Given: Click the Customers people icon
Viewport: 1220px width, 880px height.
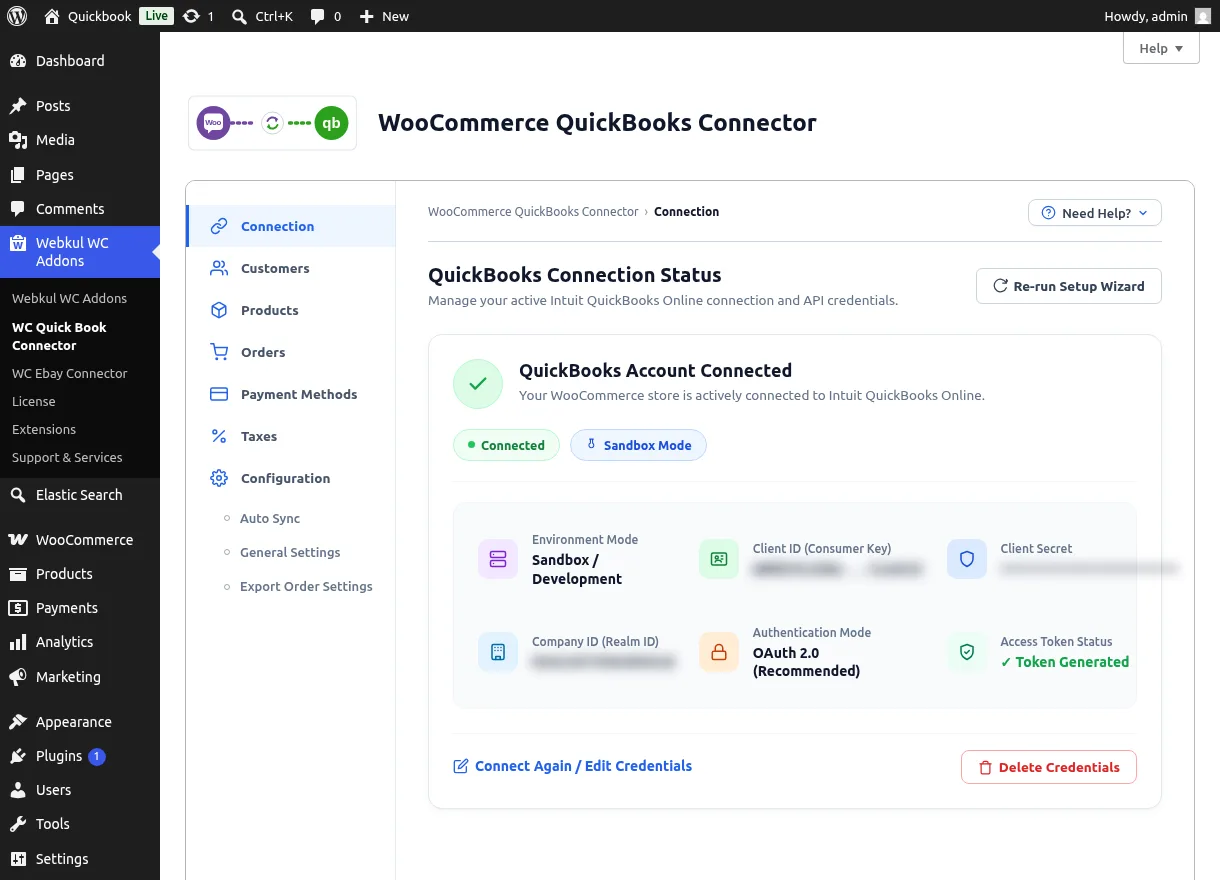Looking at the screenshot, I should [x=219, y=268].
